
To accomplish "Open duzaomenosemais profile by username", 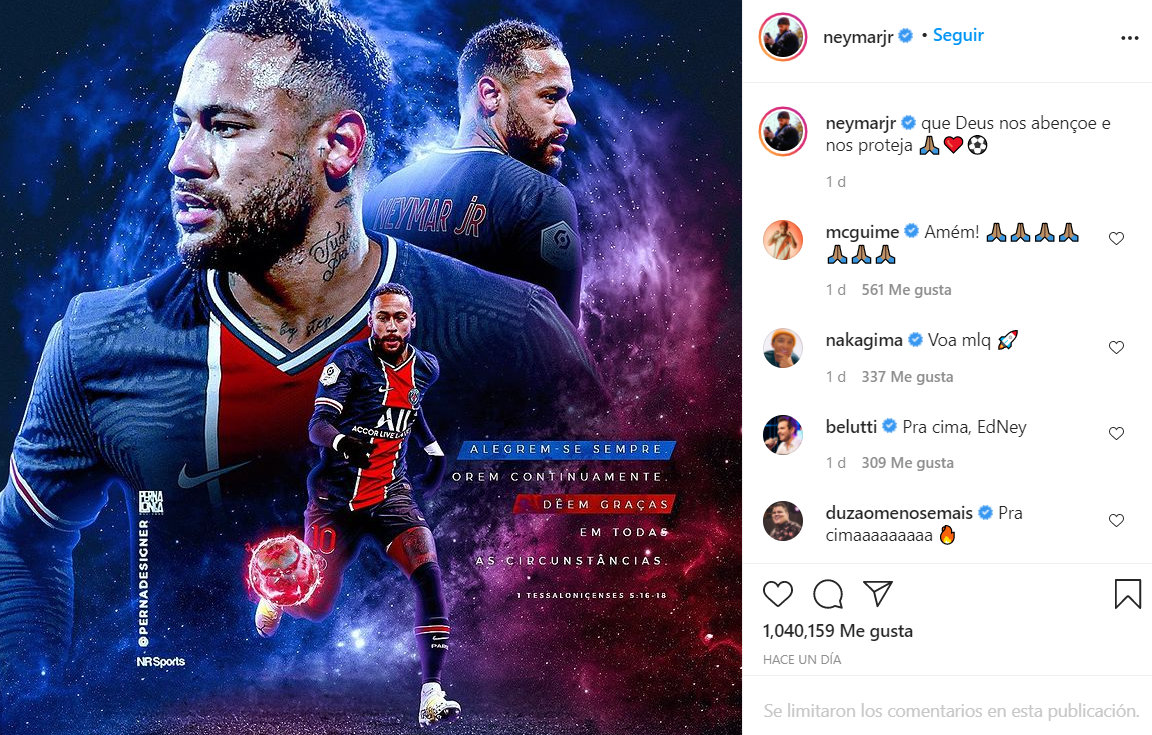I will click(899, 512).
